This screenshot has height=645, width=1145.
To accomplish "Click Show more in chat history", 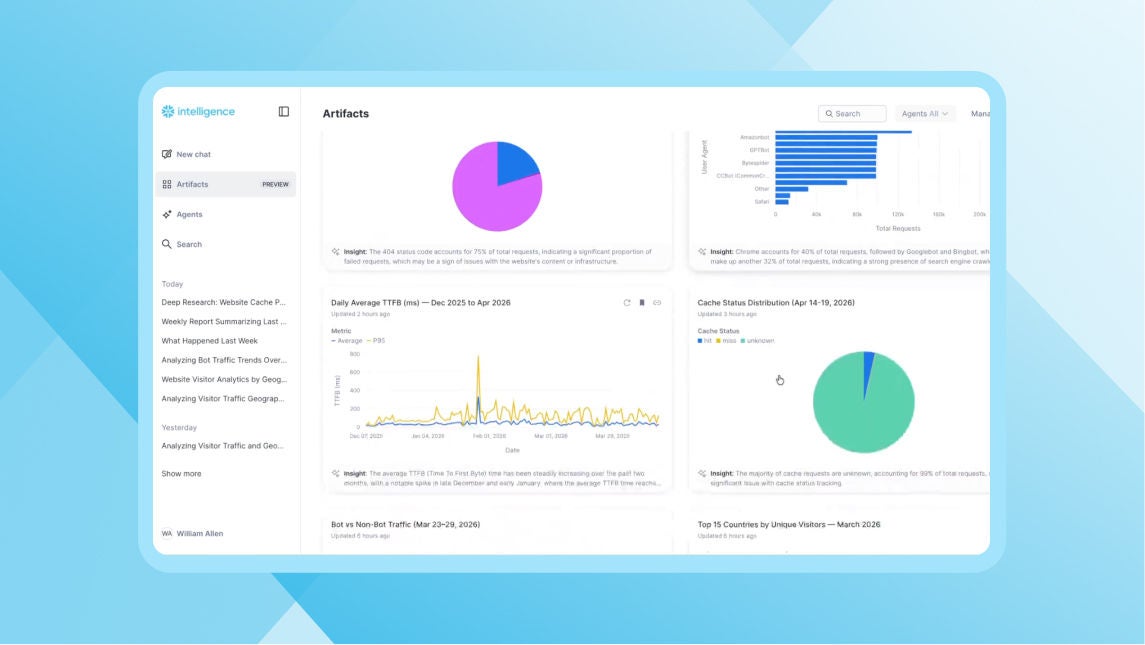I will (181, 473).
